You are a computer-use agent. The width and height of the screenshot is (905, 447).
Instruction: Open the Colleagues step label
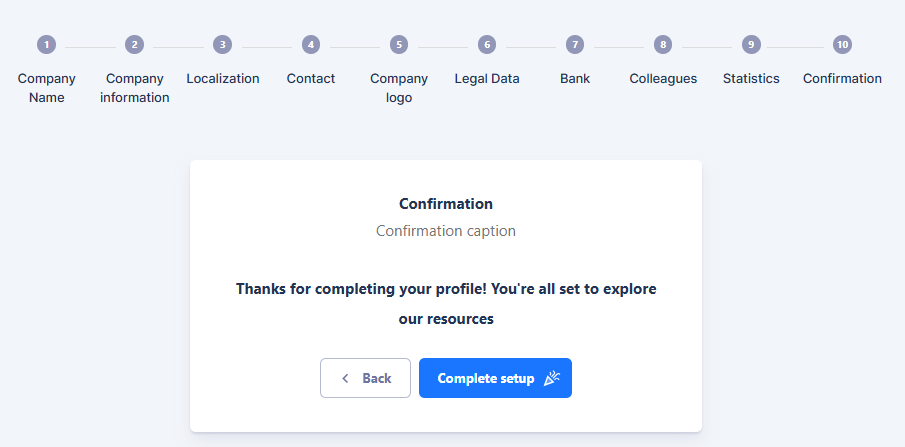[663, 79]
